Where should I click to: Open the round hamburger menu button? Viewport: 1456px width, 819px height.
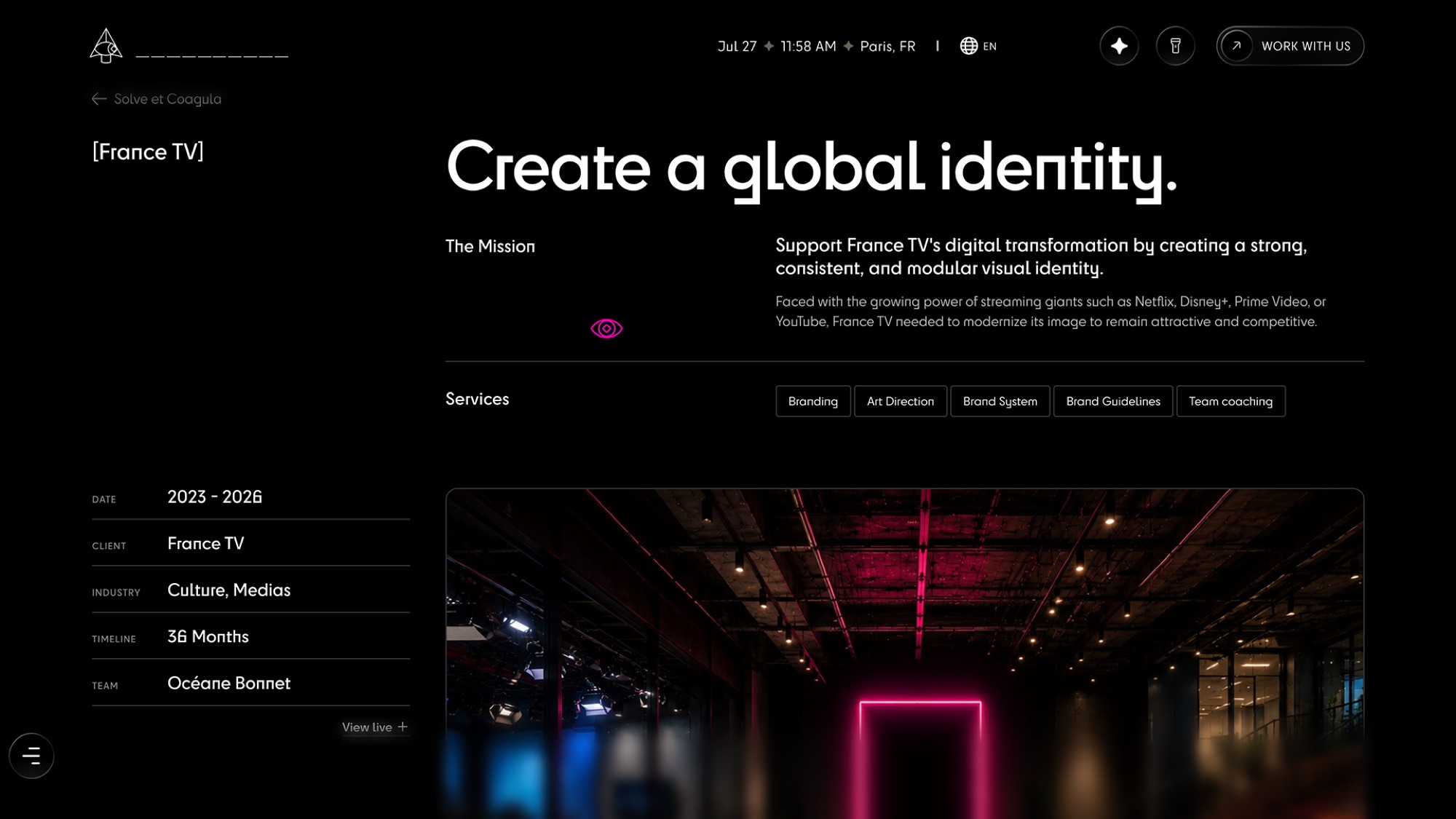pos(31,756)
